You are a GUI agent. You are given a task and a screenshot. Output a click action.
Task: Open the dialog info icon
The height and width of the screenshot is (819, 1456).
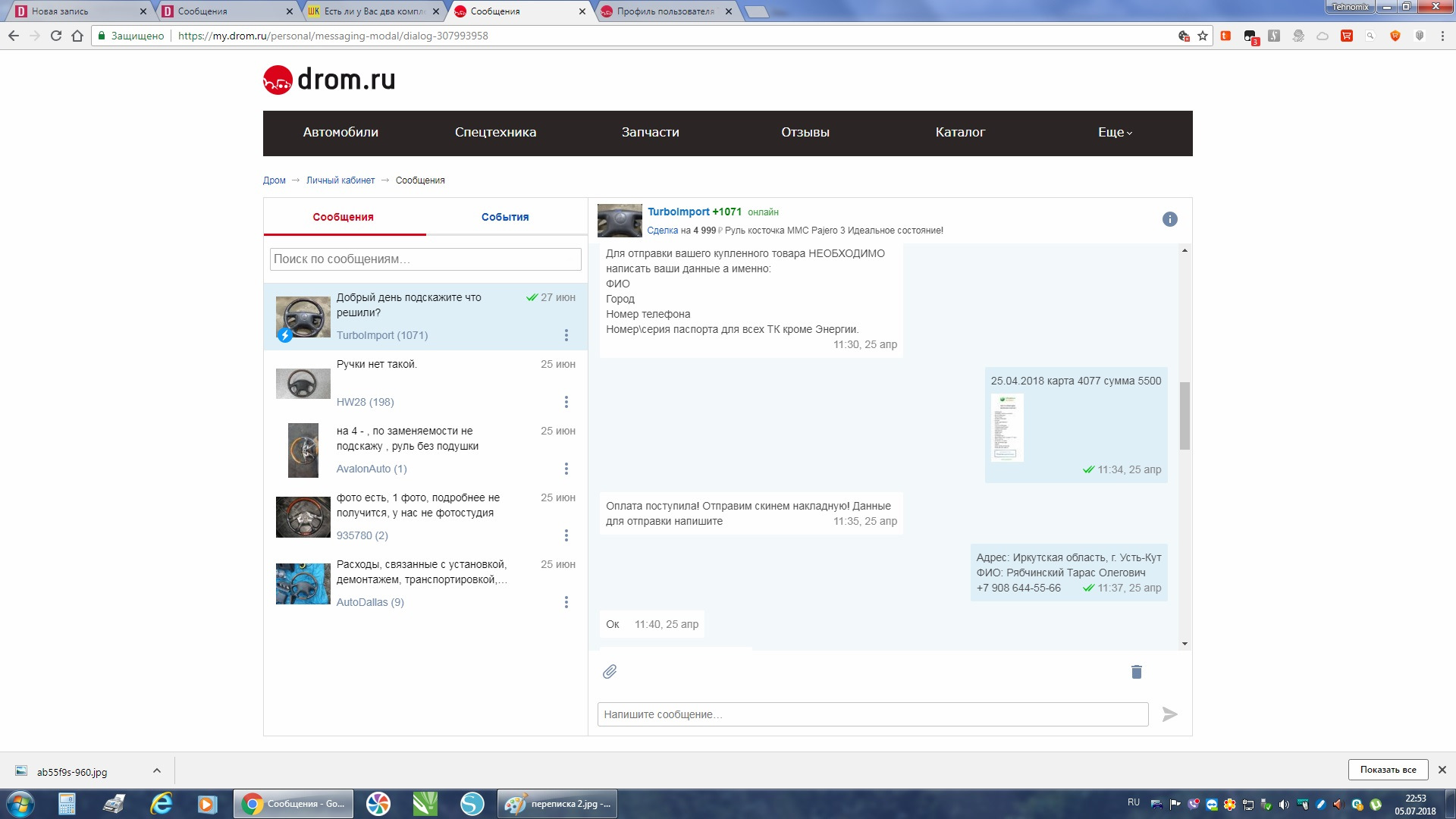point(1169,219)
